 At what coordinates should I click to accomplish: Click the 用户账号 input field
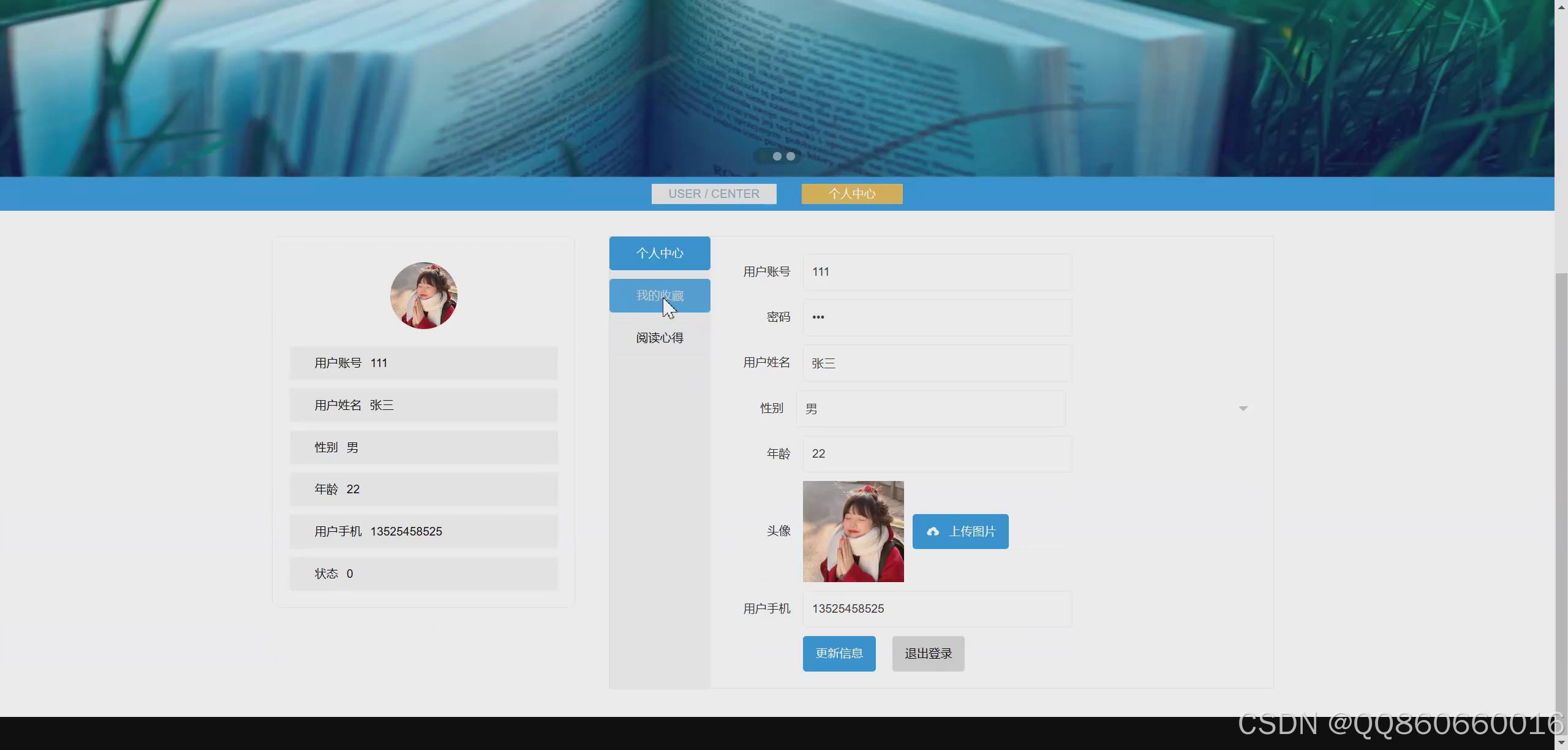[x=937, y=272]
